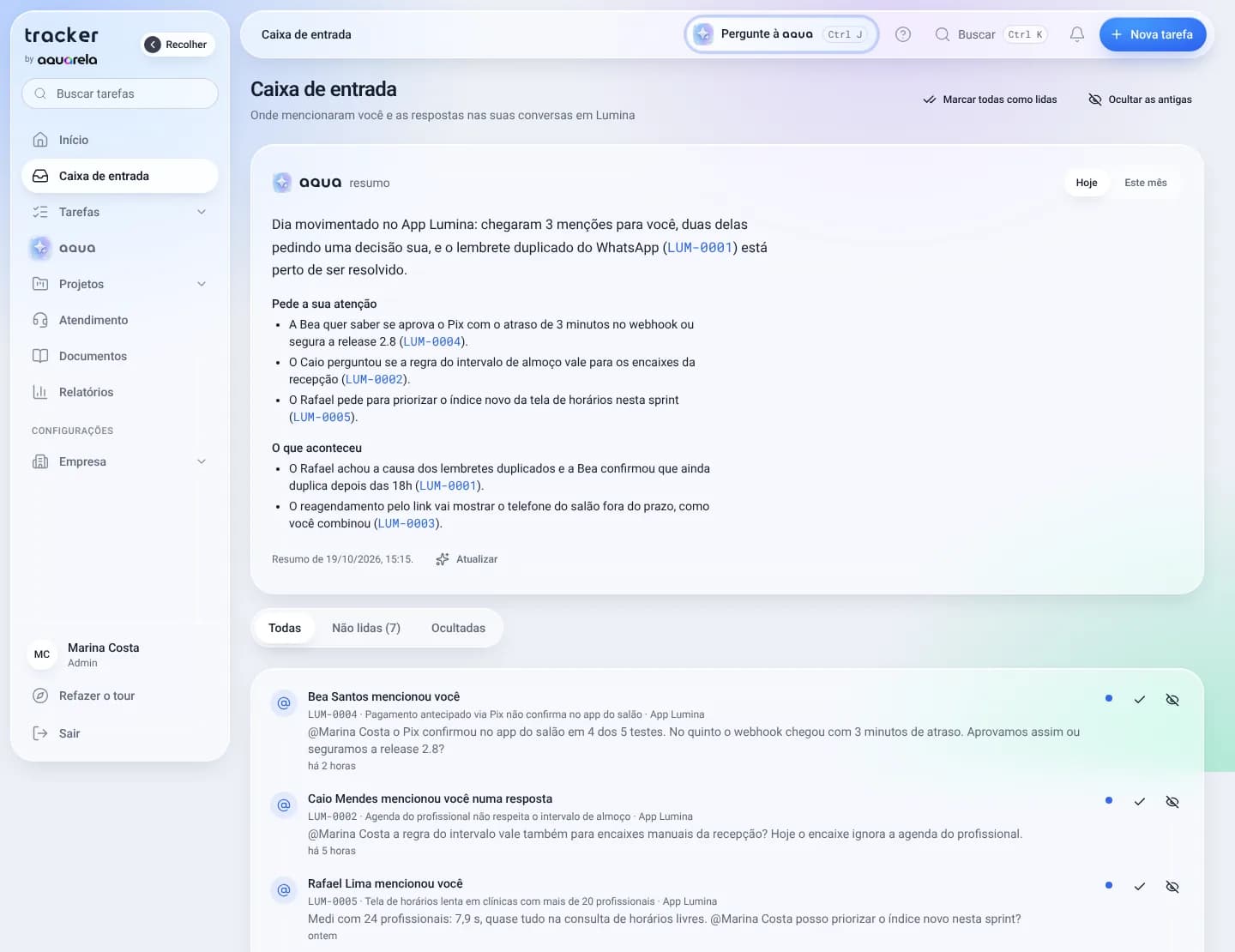The image size is (1235, 952).
Task: Mark Caio Mendes mention as read
Action: 1140,802
